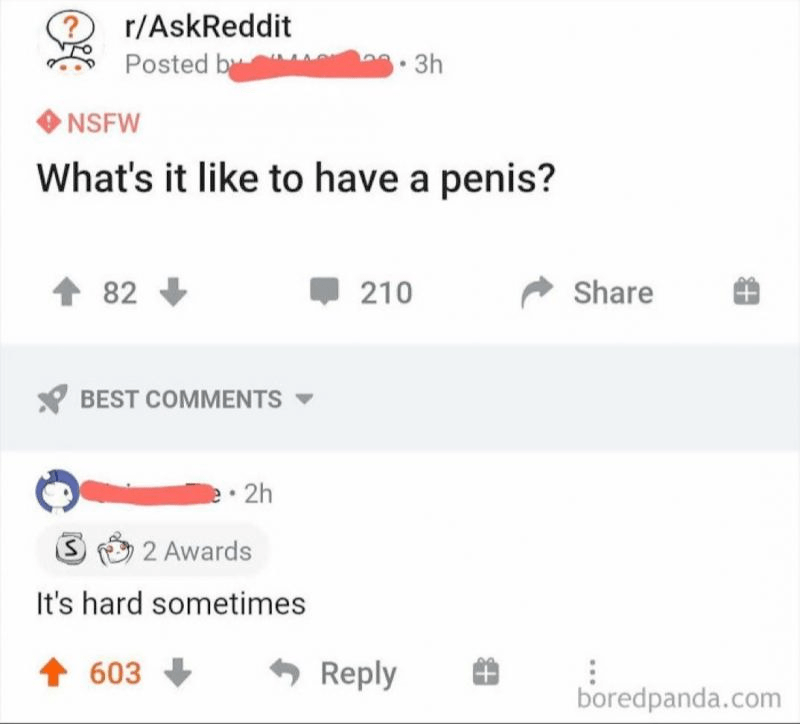This screenshot has width=800, height=724.
Task: Click the AskReddit community avatar
Action: coord(71,44)
